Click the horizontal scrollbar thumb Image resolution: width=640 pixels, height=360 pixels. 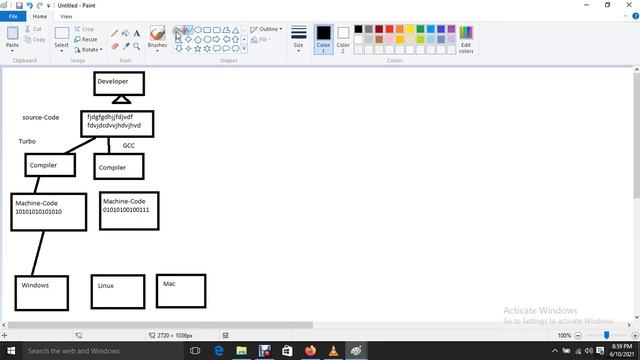[160, 325]
